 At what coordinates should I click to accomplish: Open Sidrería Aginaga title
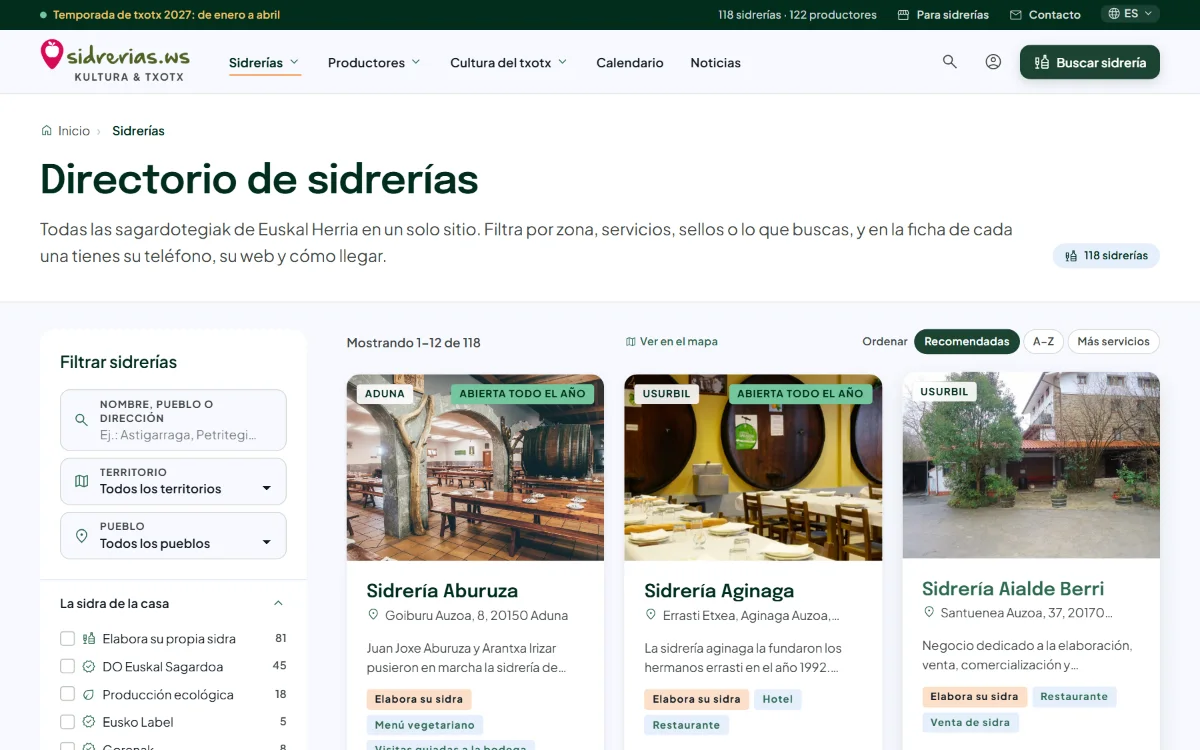(719, 591)
